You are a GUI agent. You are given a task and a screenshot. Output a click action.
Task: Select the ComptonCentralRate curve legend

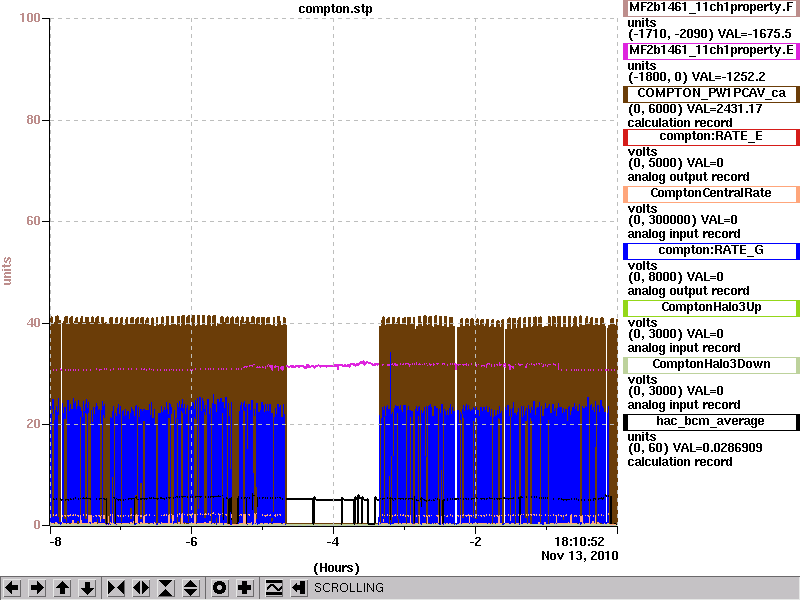pyautogui.click(x=711, y=193)
